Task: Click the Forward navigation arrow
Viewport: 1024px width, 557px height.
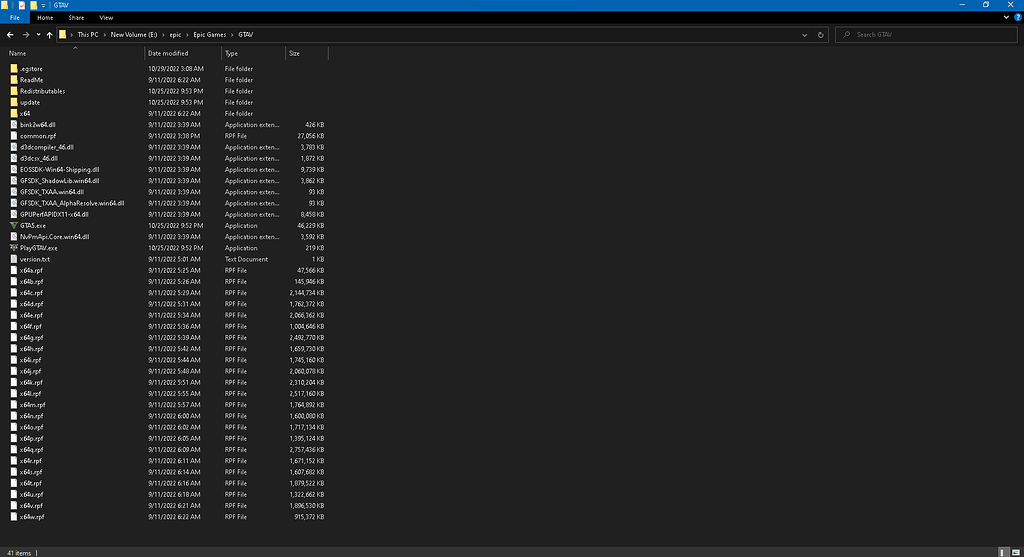Action: click(25, 35)
